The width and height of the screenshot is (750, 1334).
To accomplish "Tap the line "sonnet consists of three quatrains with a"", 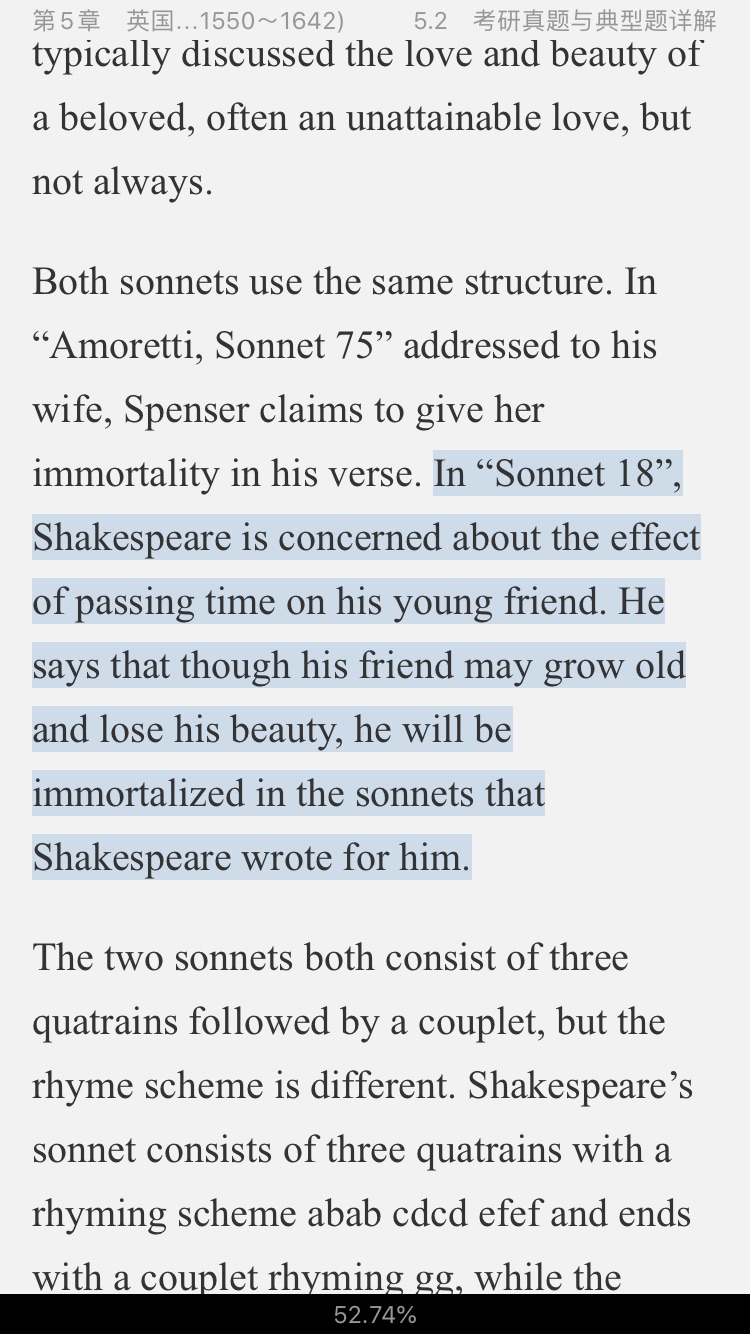I will 351,1150.
